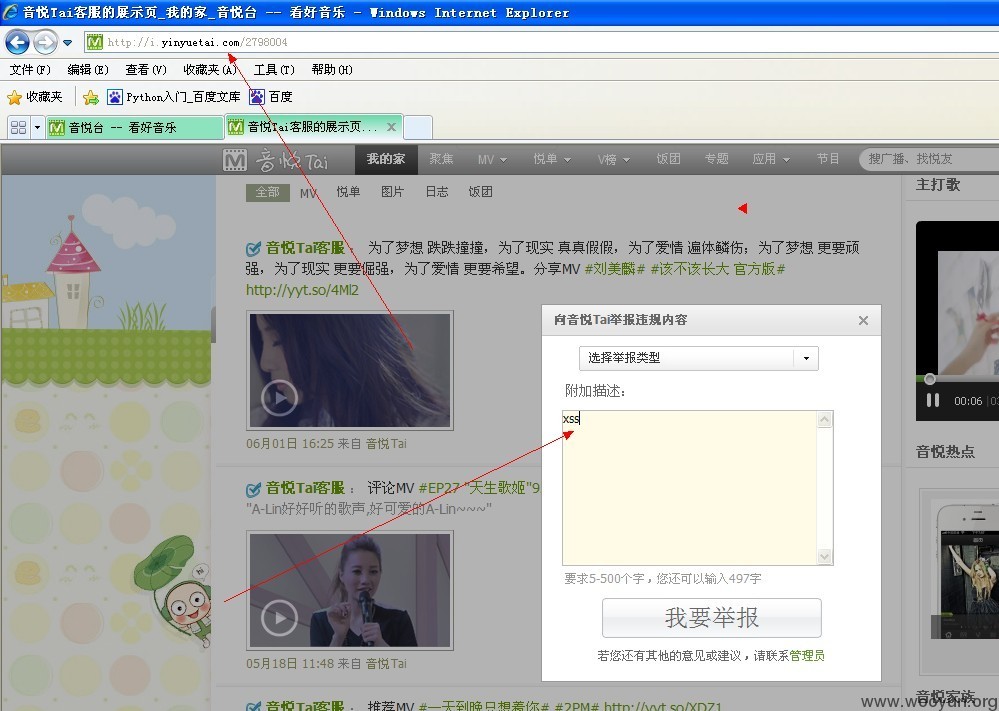Select the MV feed filter
This screenshot has height=711, width=999.
click(x=308, y=192)
